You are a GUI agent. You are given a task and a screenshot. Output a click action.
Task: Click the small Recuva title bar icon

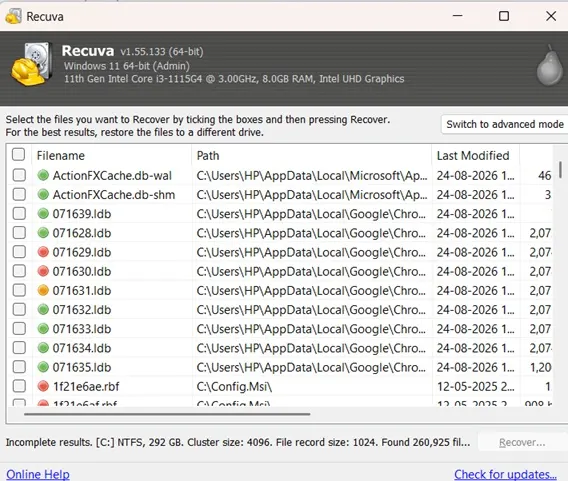tap(13, 16)
